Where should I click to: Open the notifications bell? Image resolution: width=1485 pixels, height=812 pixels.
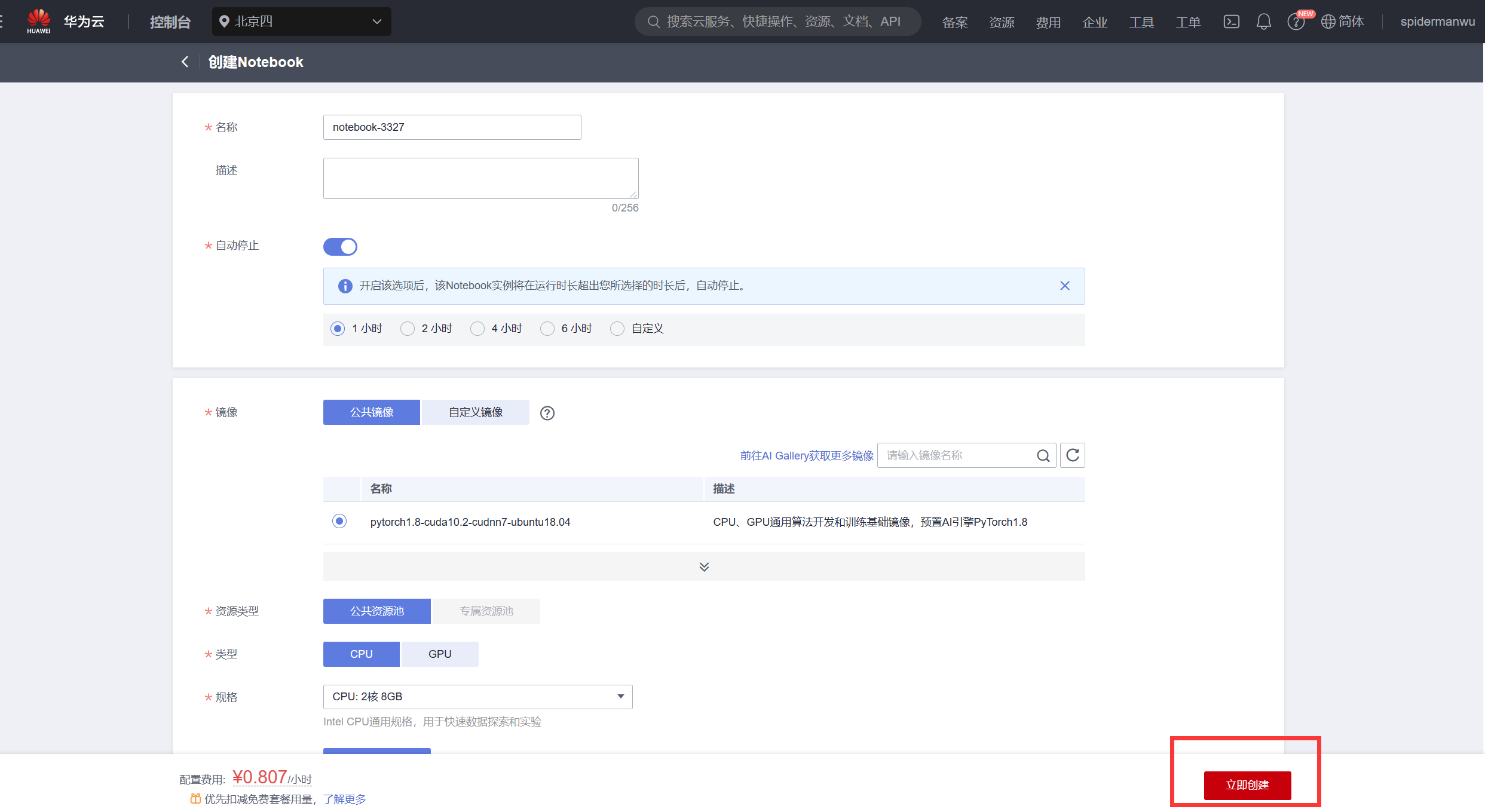1263,22
